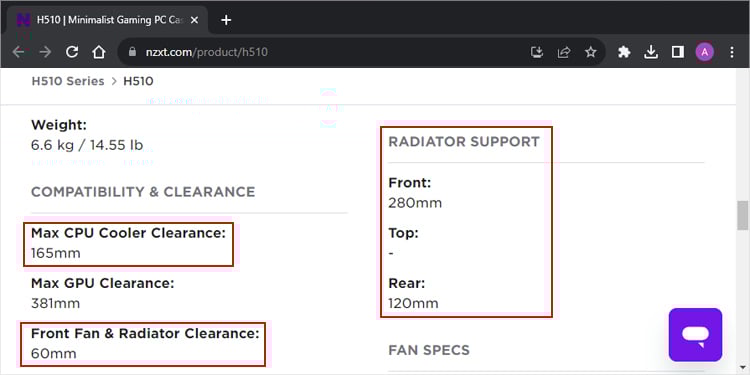Click the Rear radiator label
This screenshot has height=375, width=750.
coord(407,283)
